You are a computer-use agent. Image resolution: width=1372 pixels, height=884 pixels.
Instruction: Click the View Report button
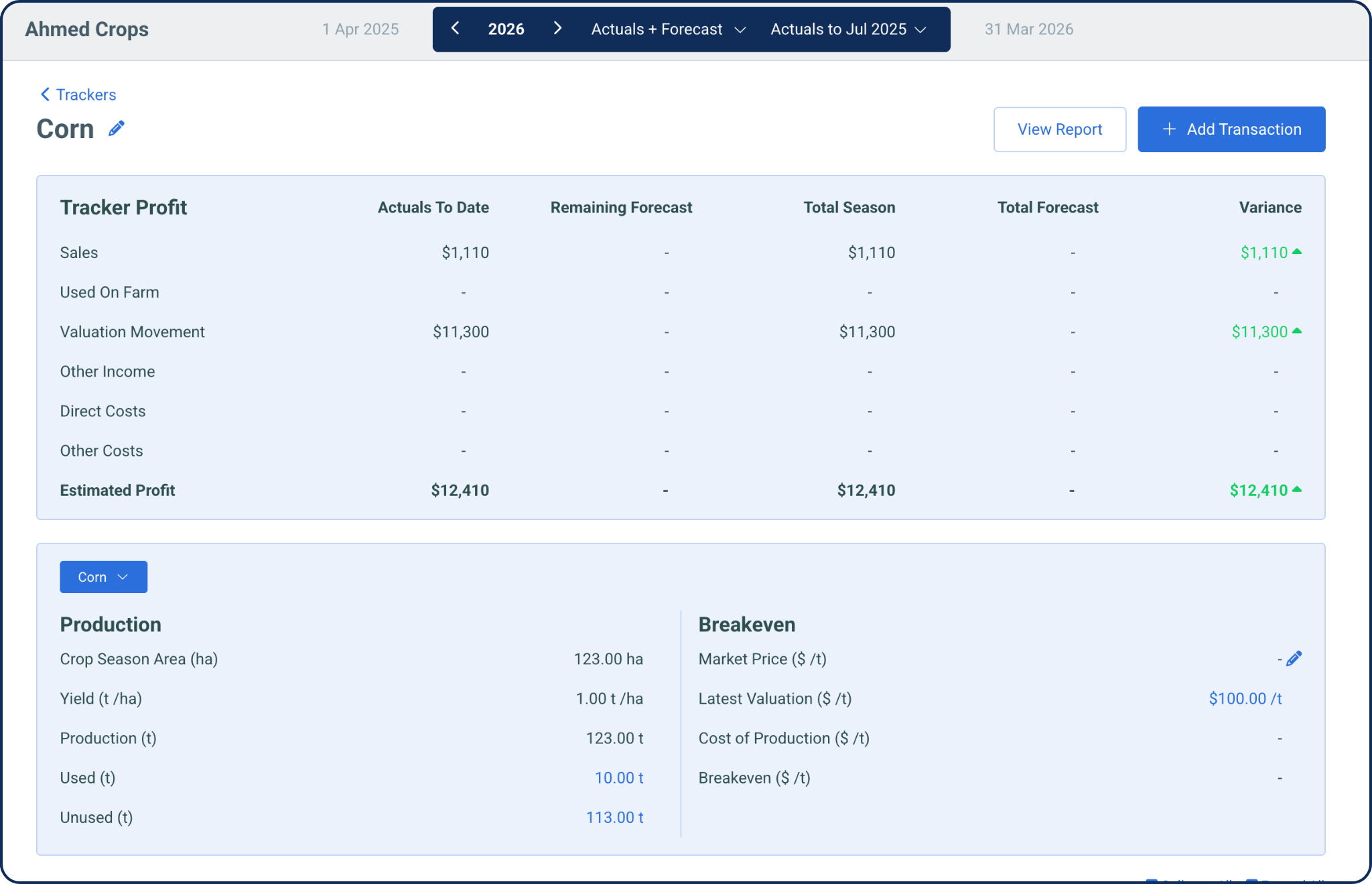(1059, 129)
